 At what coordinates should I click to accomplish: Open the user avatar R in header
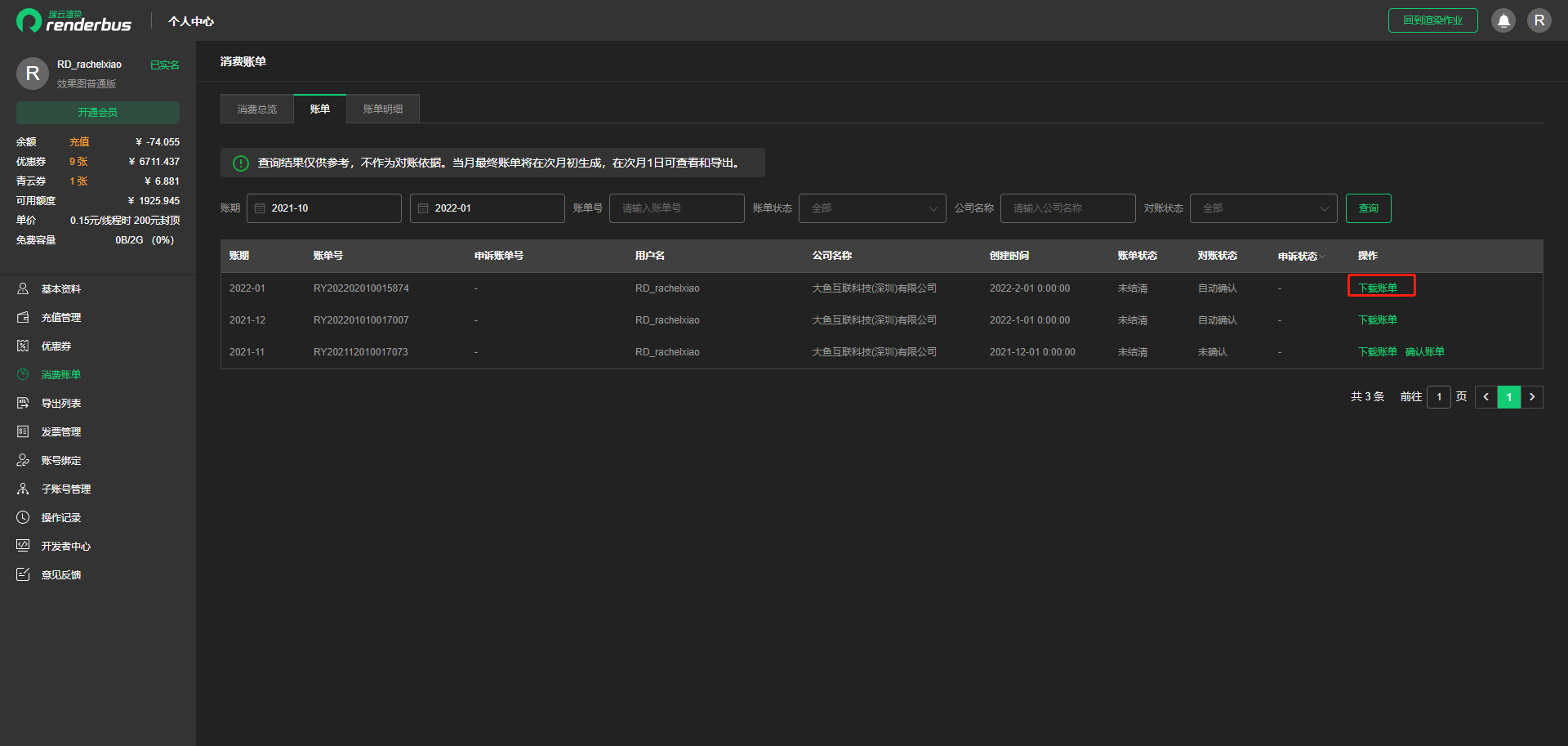click(x=1539, y=20)
